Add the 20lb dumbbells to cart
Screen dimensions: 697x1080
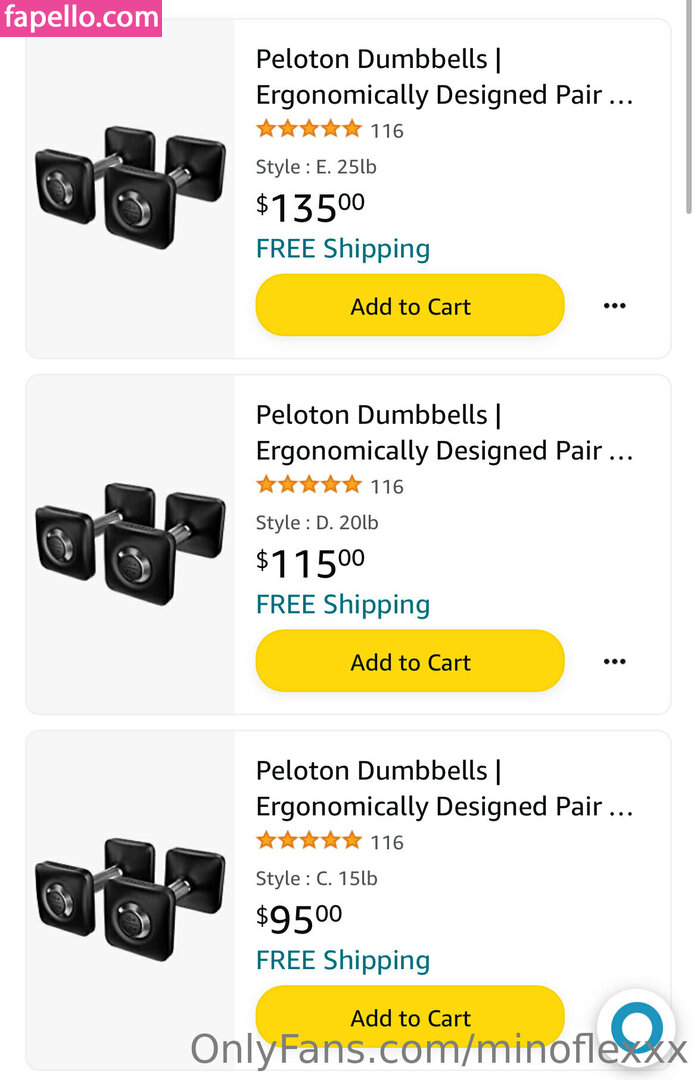[x=410, y=662]
